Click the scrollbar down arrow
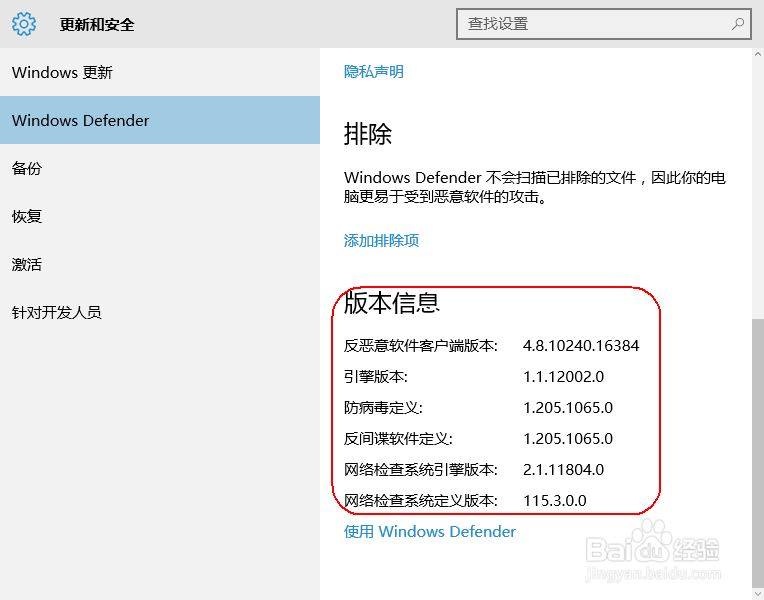 pyautogui.click(x=758, y=594)
